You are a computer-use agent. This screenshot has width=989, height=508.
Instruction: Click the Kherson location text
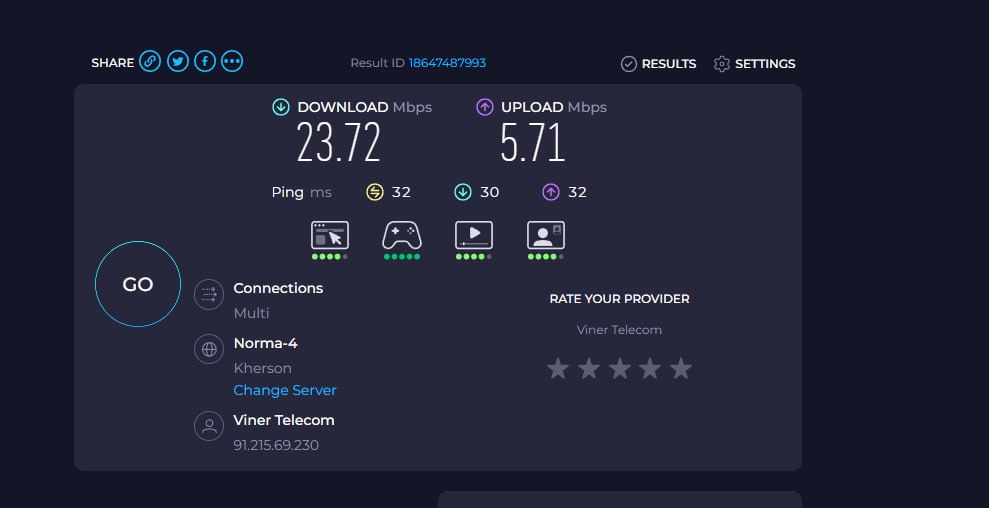point(262,368)
